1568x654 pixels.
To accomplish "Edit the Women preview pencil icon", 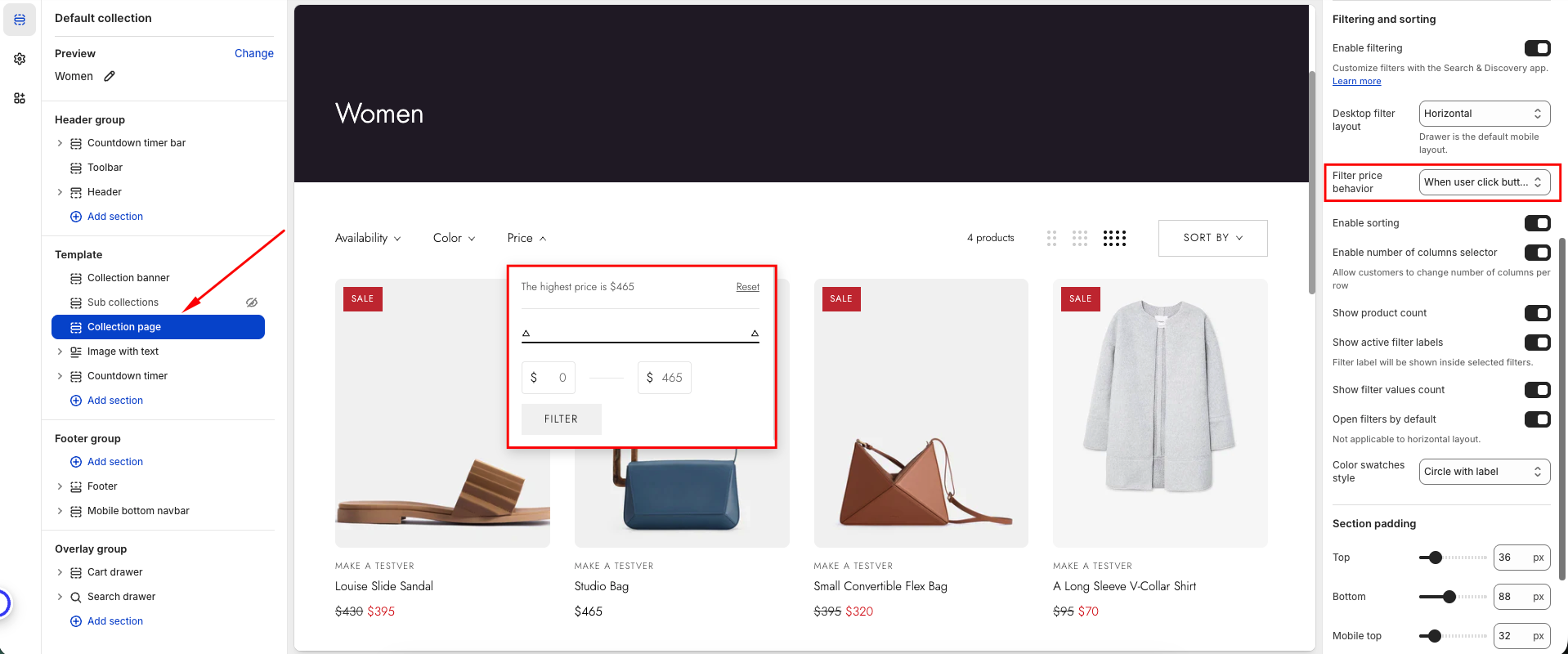I will [110, 76].
